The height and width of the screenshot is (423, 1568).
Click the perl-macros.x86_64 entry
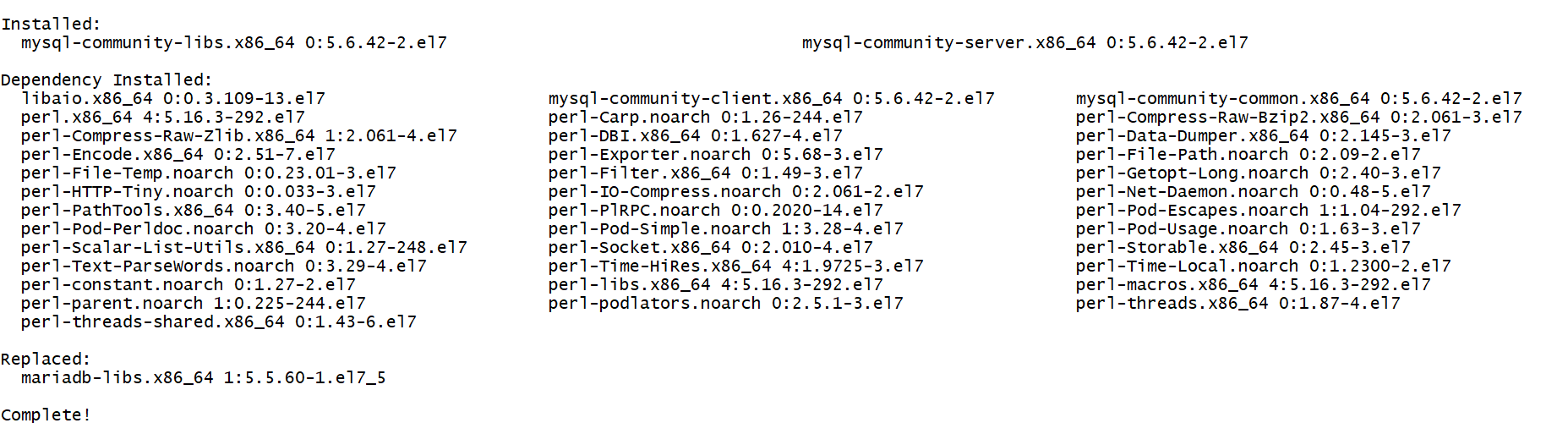pos(1254,285)
